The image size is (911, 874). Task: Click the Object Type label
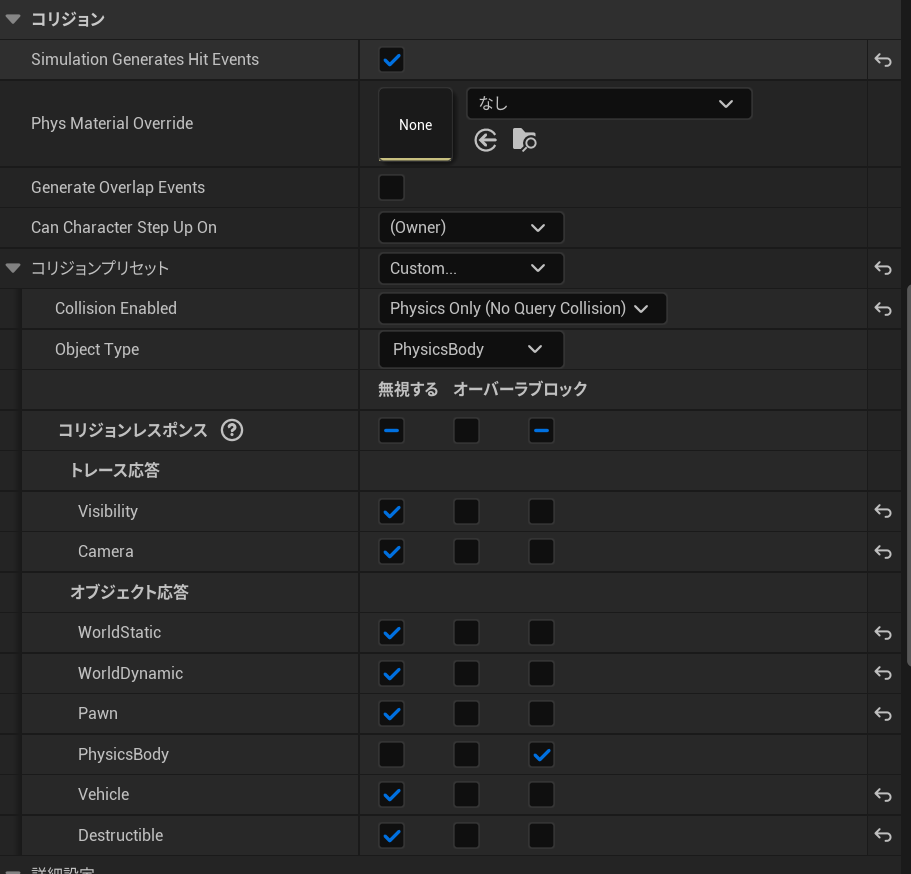[97, 349]
